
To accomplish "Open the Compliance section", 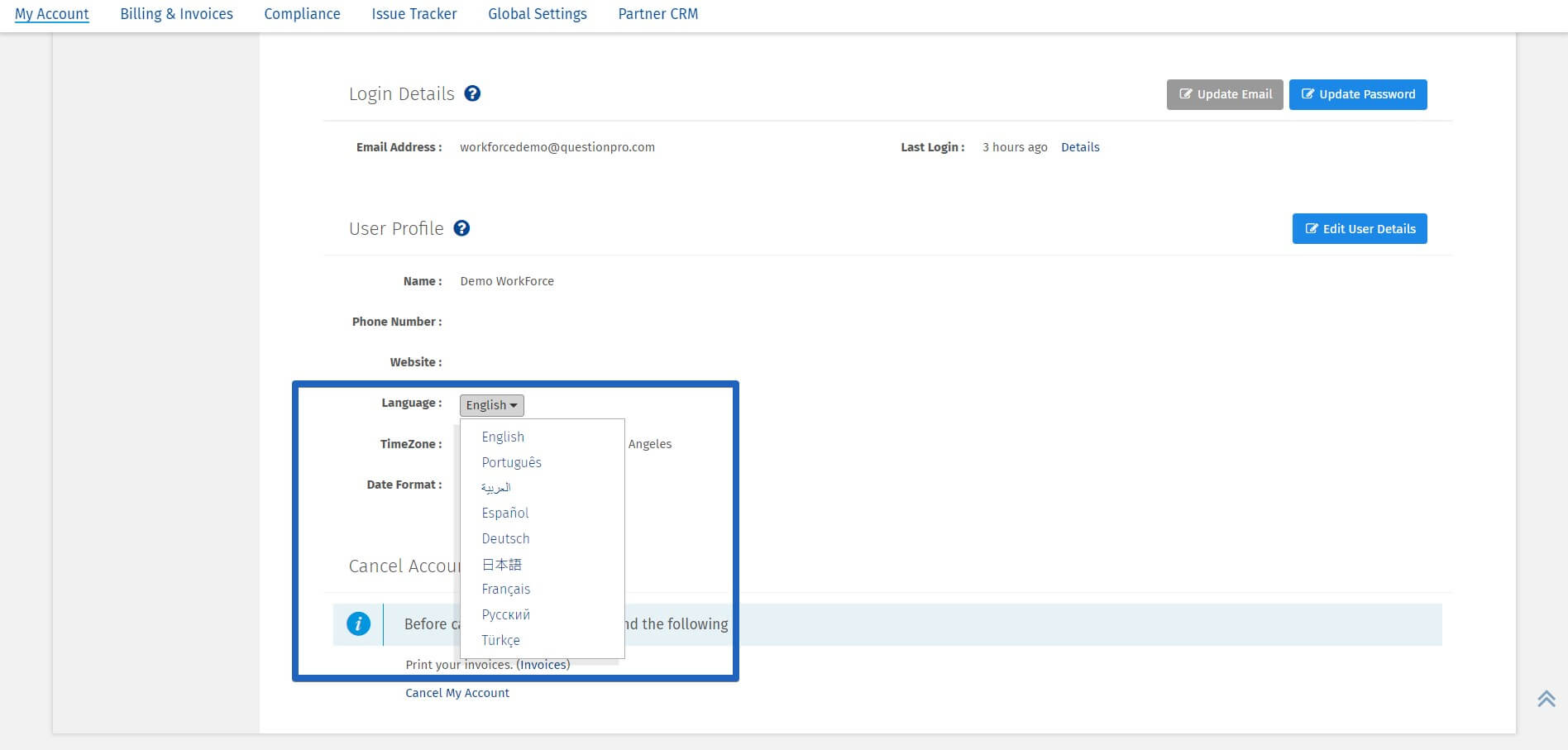I will click(302, 13).
